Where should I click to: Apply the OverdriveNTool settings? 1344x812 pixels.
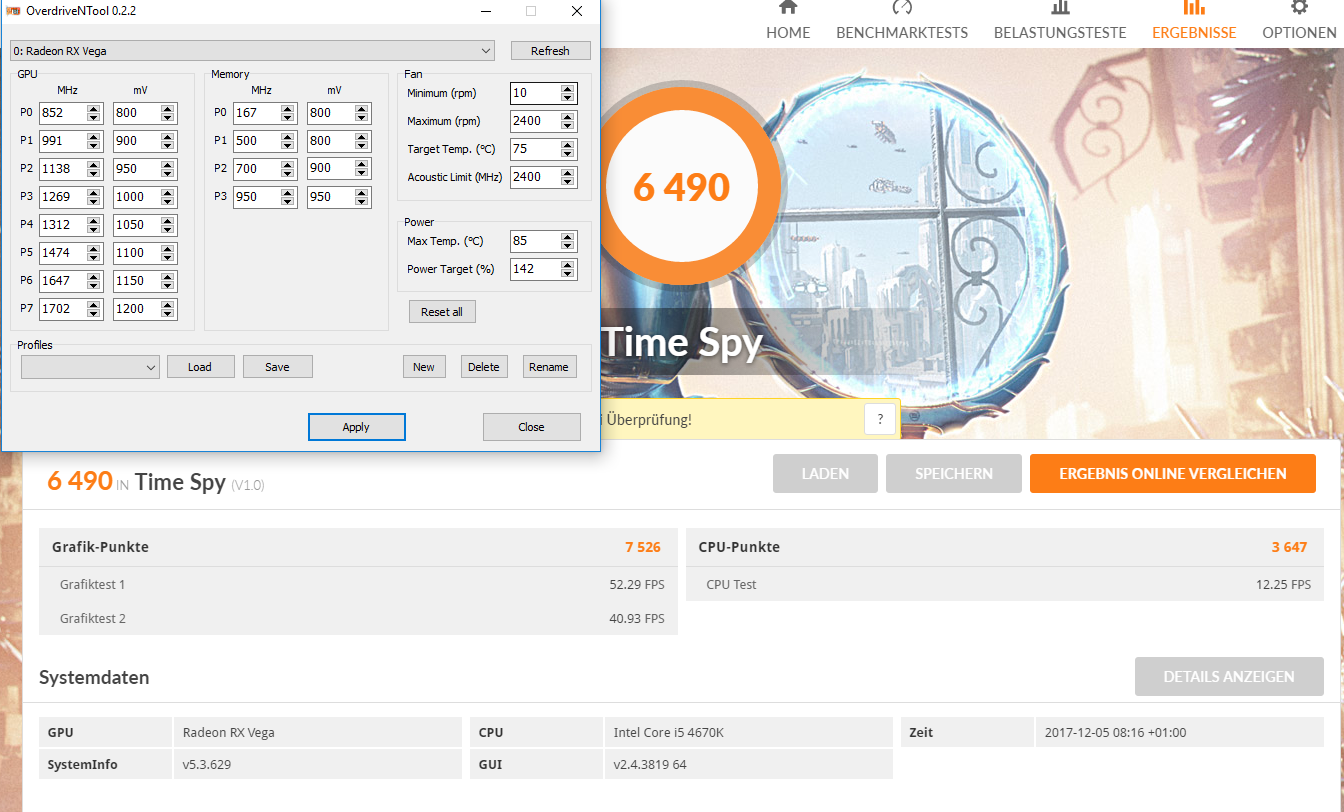356,427
